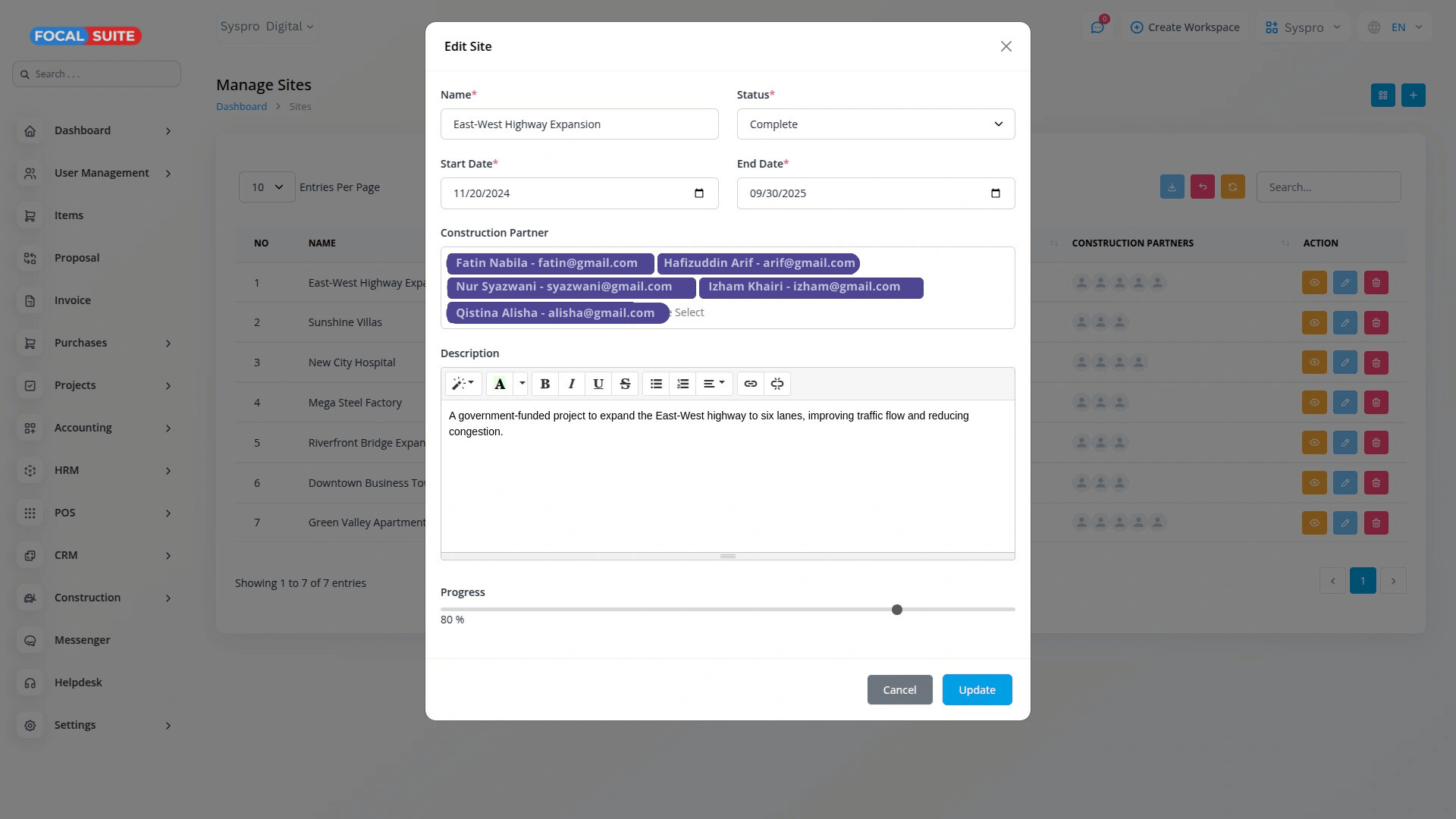Screen dimensions: 1456x819
Task: Open the magic style dropdown in editor
Action: pyautogui.click(x=463, y=384)
